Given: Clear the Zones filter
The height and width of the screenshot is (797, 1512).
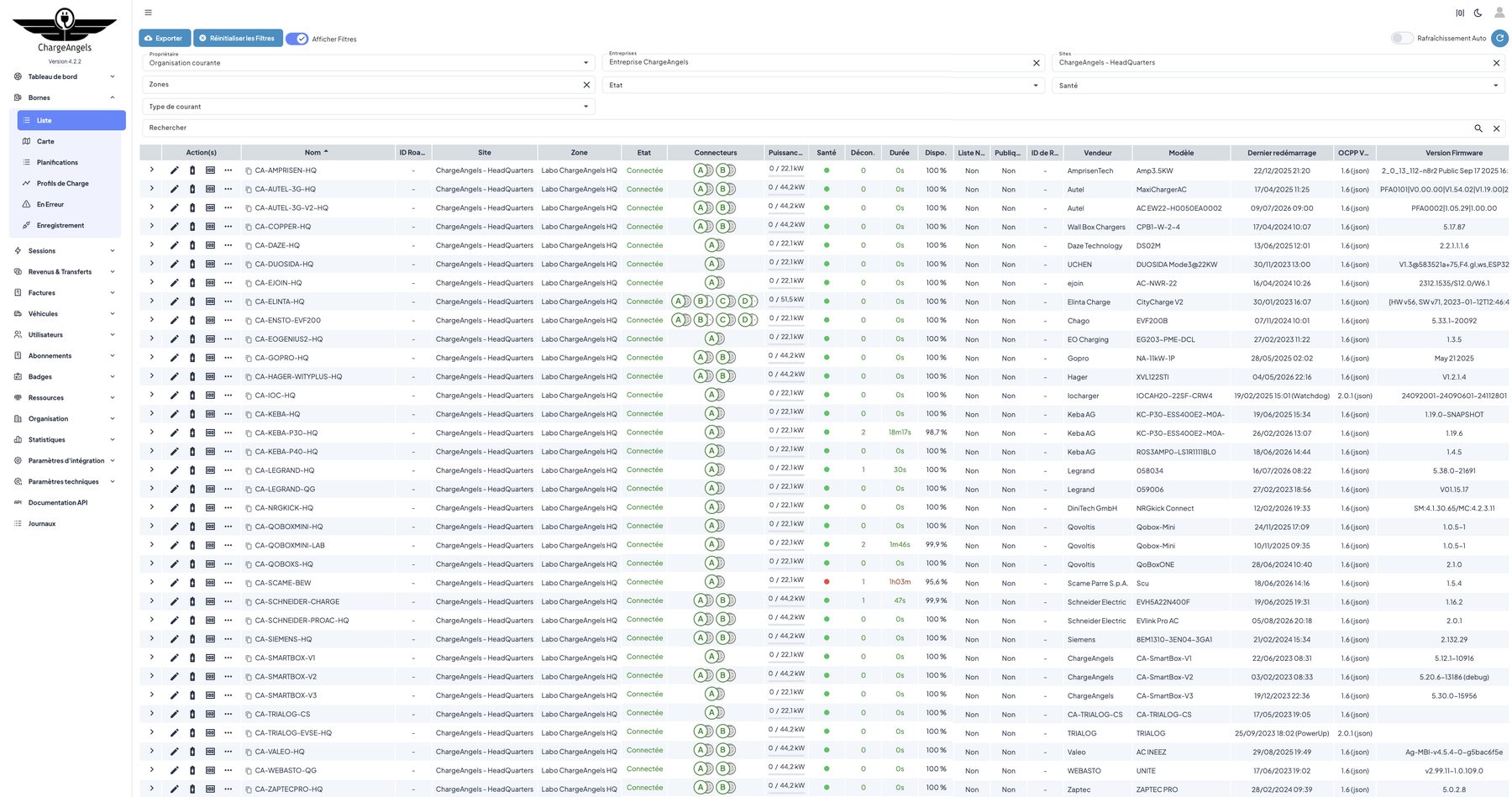Looking at the screenshot, I should tap(586, 85).
